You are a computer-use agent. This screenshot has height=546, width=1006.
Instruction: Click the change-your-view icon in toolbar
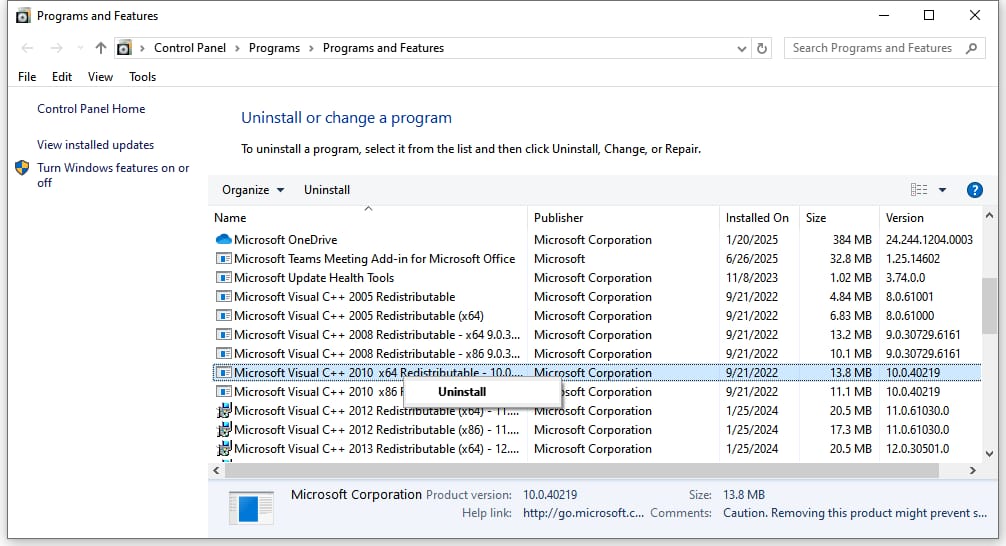coord(918,190)
